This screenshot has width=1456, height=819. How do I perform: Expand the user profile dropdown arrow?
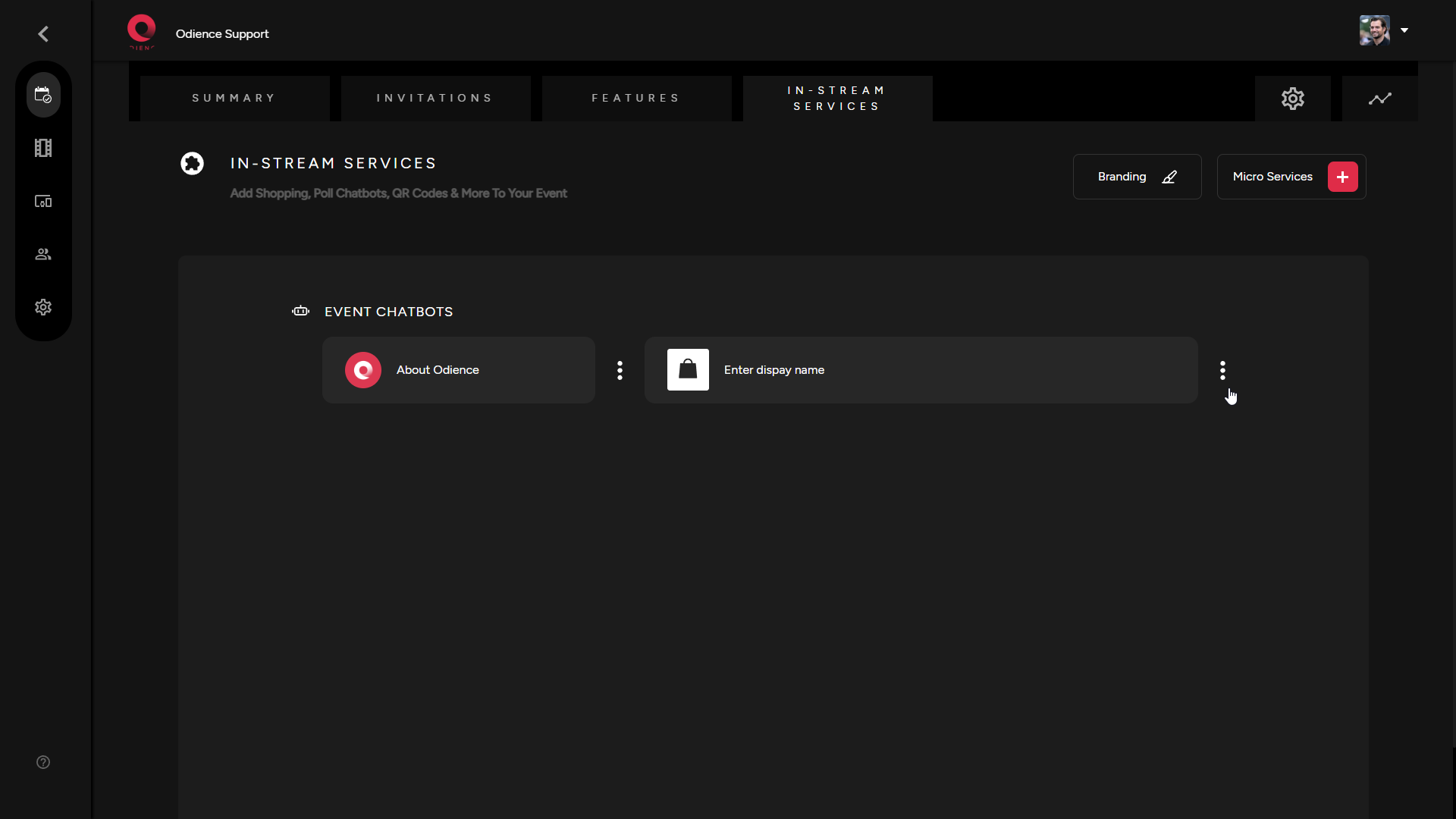[1404, 30]
